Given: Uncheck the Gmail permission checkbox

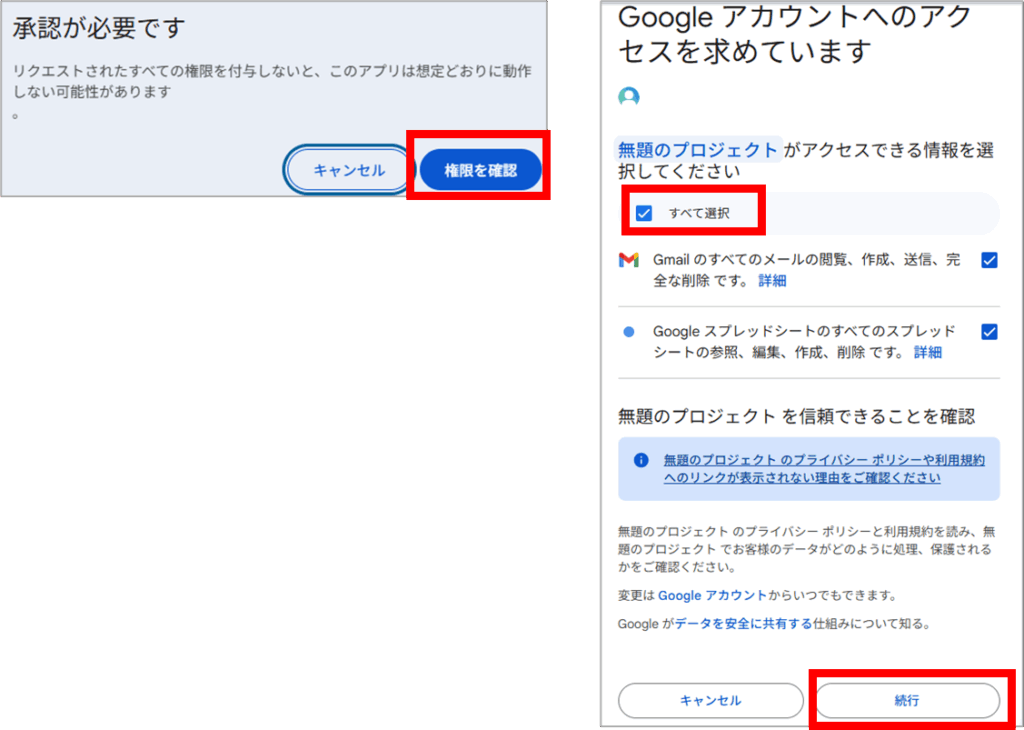Looking at the screenshot, I should pyautogui.click(x=989, y=260).
